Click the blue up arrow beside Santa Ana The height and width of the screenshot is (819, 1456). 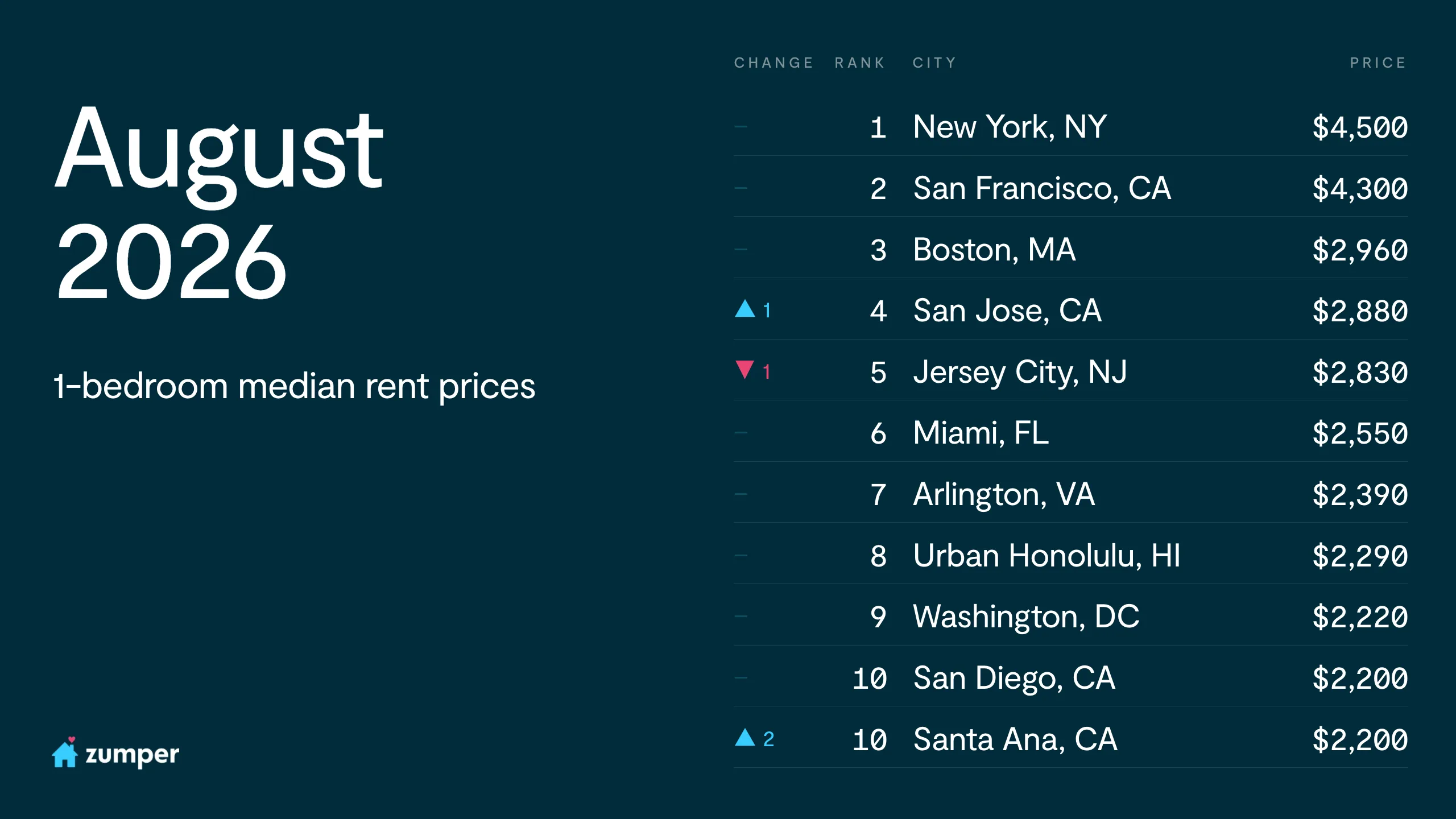pyautogui.click(x=745, y=738)
